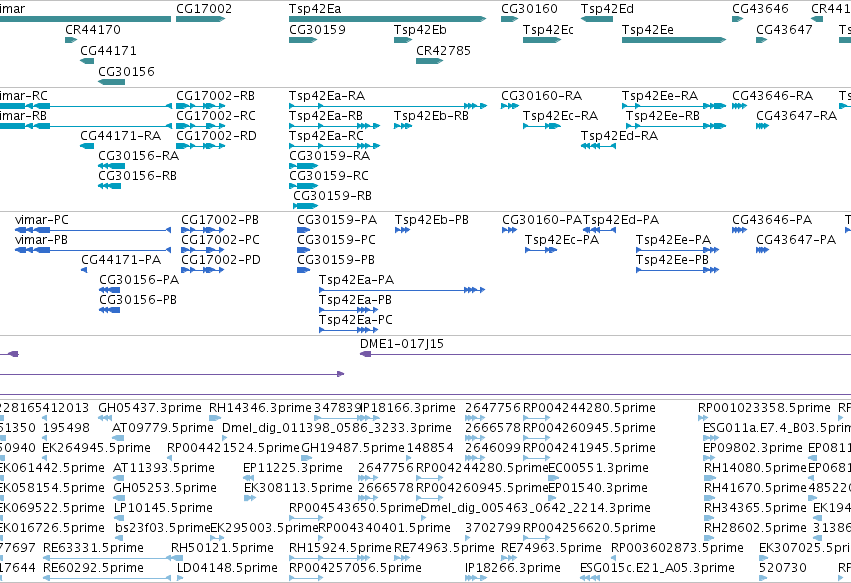
Task: Select transcript Tsp42Ea-RB
Action: 326,116
